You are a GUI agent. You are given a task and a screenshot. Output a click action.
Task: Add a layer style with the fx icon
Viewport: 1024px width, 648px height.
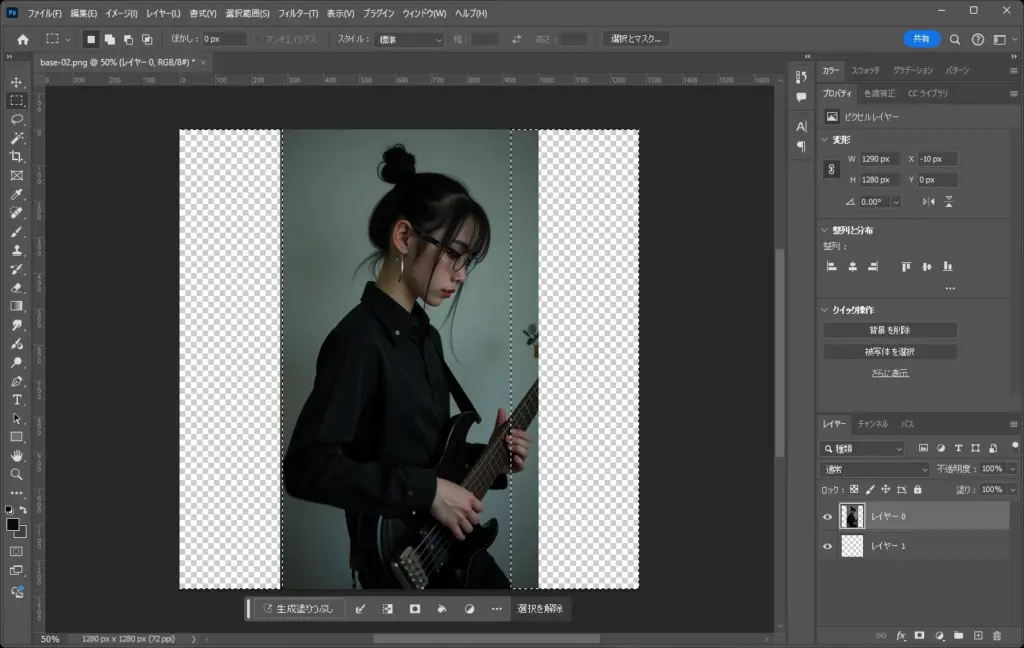coord(901,636)
